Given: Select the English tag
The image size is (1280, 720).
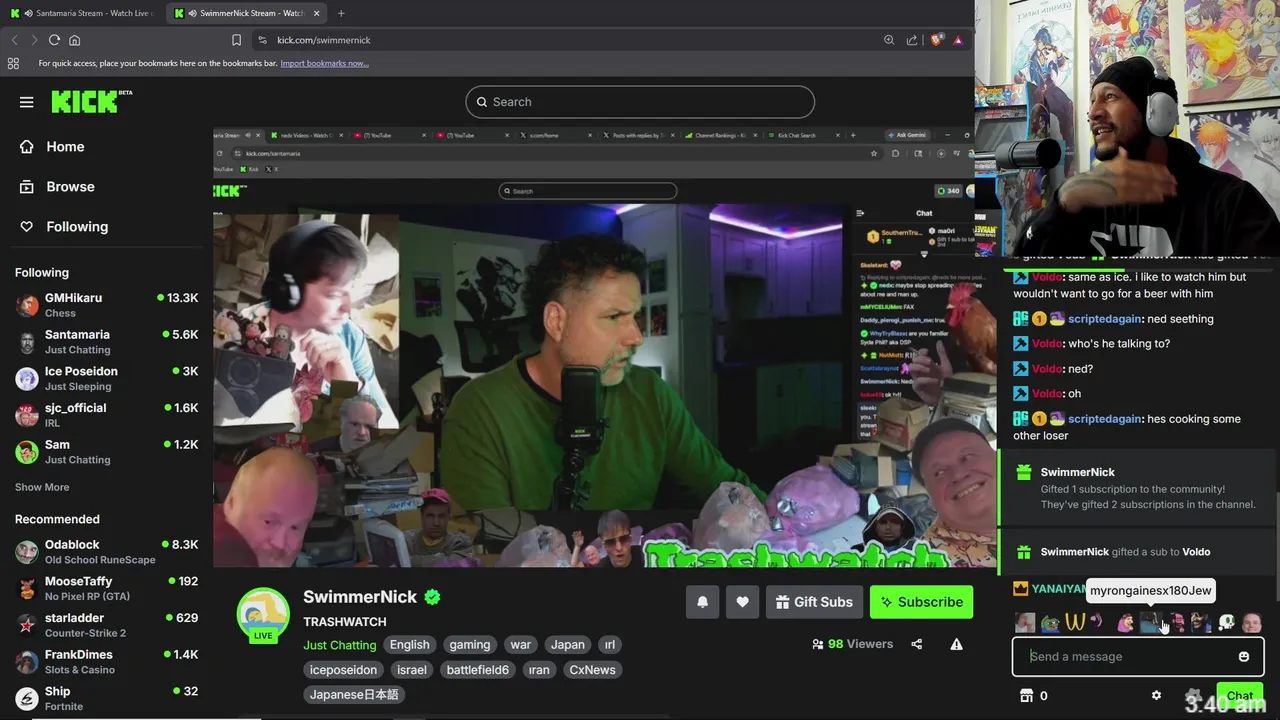Looking at the screenshot, I should tap(409, 645).
